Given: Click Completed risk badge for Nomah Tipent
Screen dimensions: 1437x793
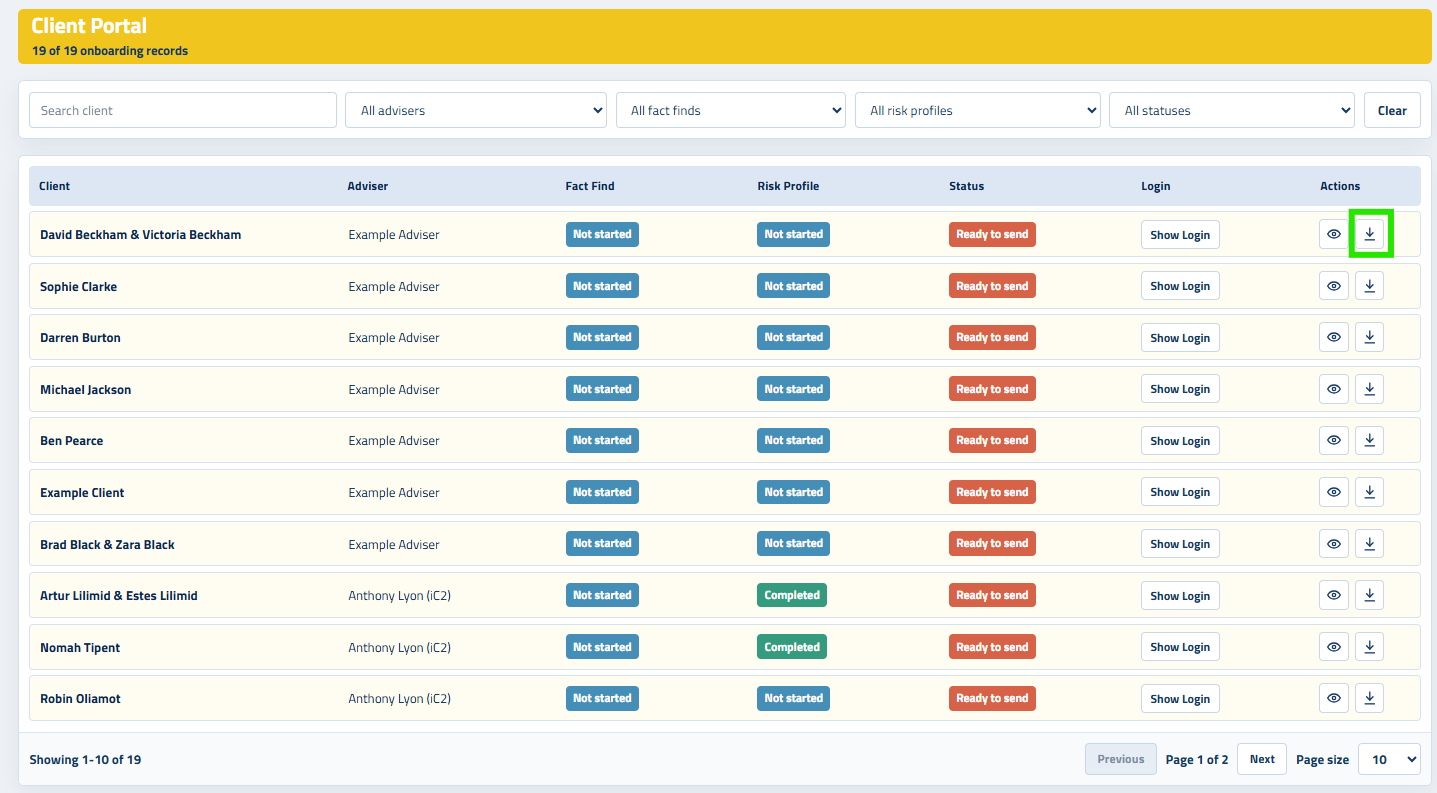Looking at the screenshot, I should click(x=792, y=647).
